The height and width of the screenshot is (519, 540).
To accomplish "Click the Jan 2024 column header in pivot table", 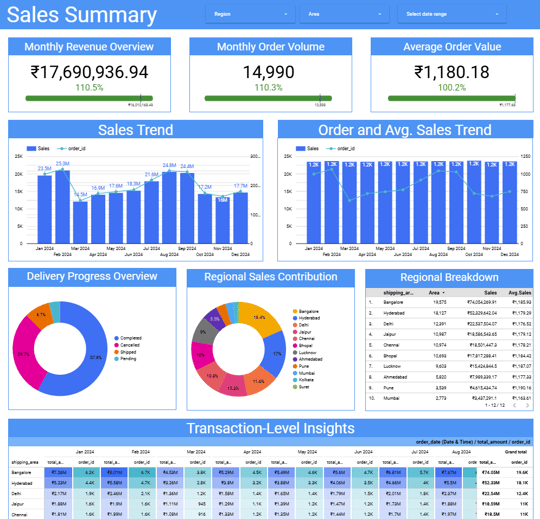I will (x=85, y=452).
